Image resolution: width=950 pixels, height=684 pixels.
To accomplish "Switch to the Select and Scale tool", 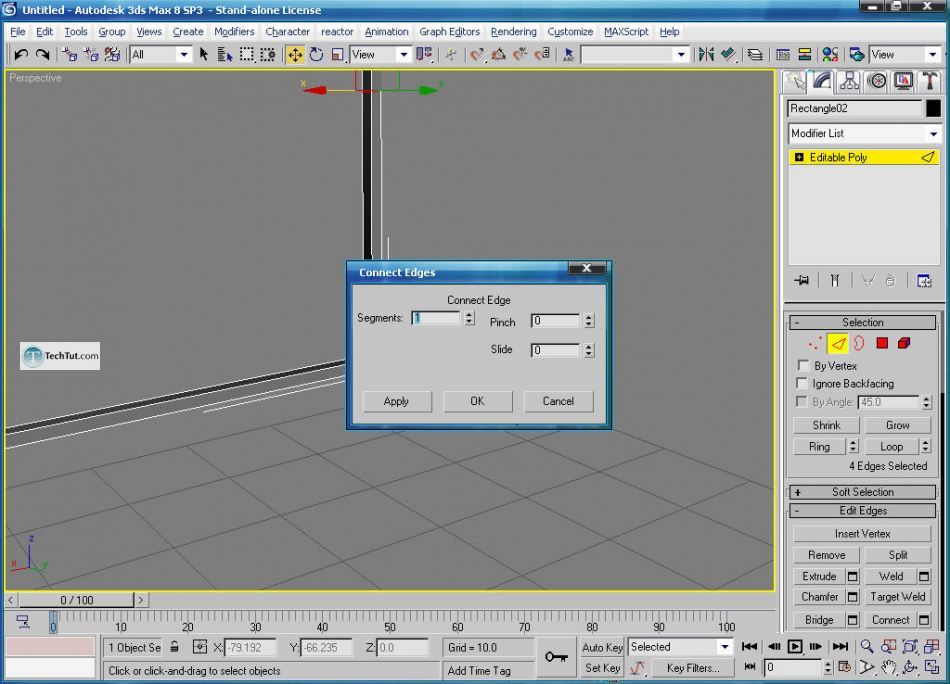I will (x=337, y=55).
